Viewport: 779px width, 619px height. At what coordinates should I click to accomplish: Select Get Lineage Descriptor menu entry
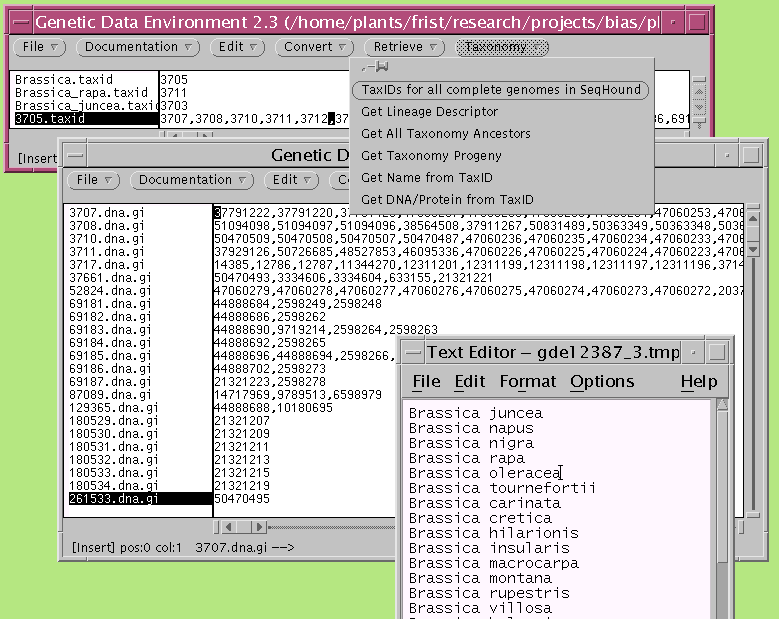click(x=429, y=112)
